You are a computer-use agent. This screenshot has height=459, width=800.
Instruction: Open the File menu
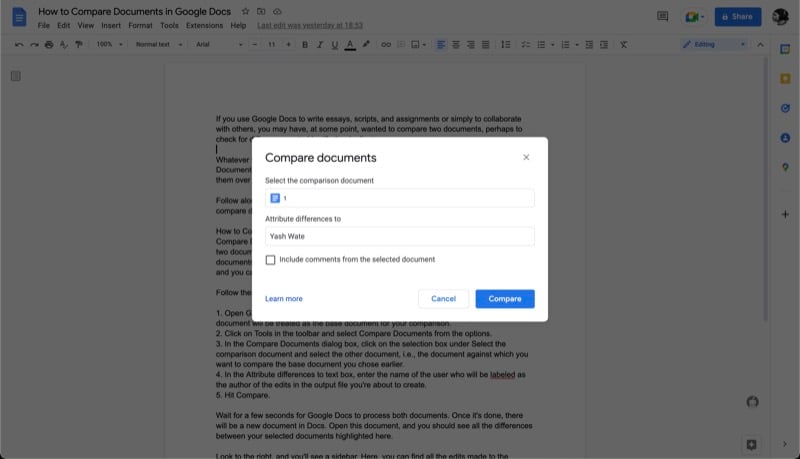[x=43, y=26]
